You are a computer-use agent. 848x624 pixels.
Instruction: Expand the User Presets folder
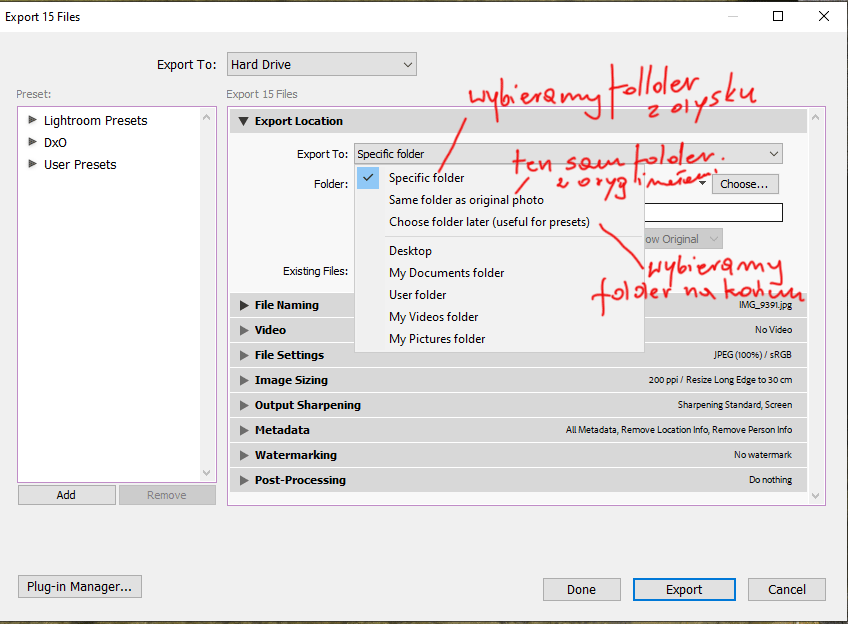click(x=33, y=165)
